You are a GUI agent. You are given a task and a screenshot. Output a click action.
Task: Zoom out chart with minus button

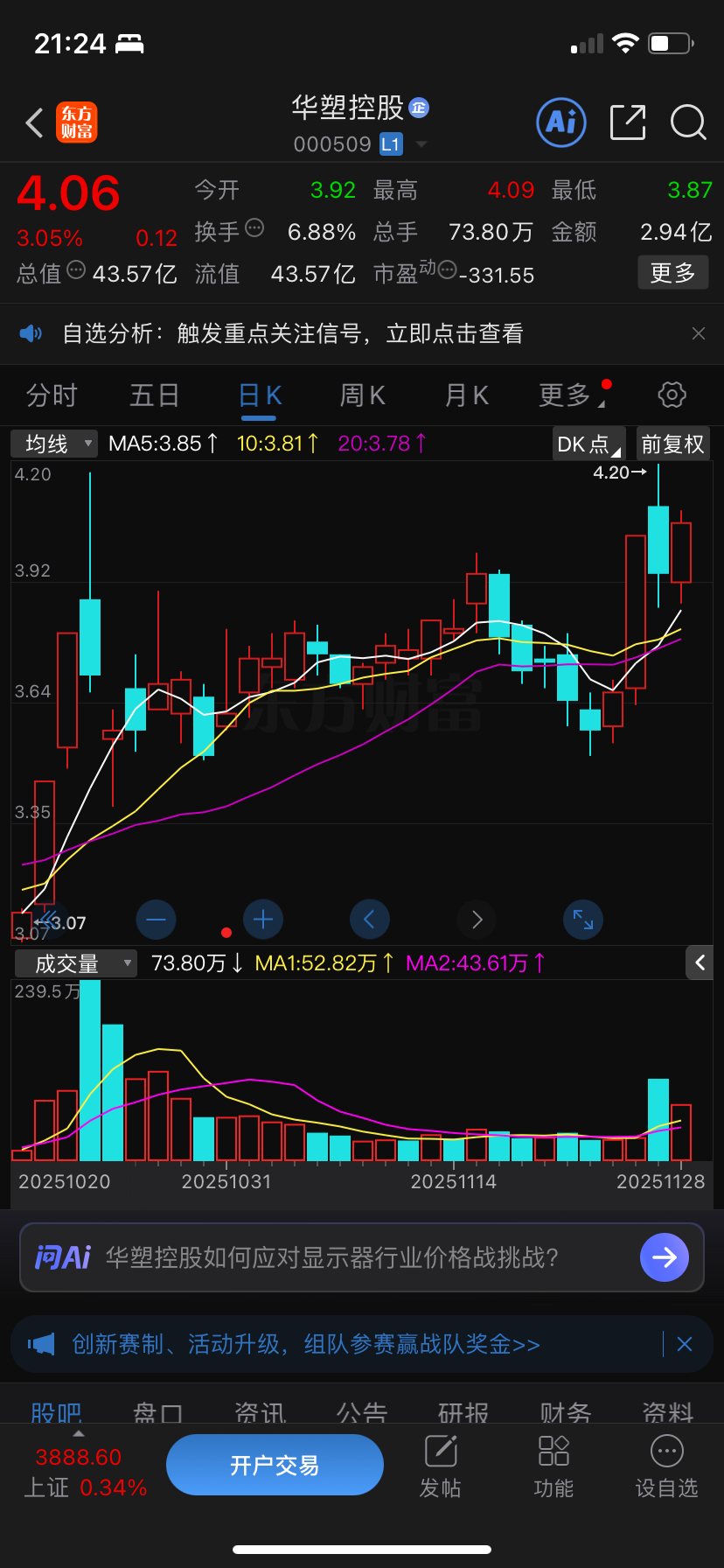coord(157,920)
